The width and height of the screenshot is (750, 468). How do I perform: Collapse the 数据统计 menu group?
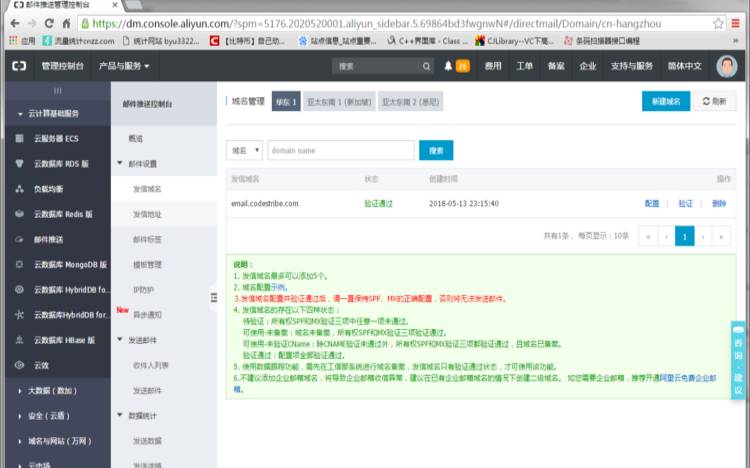[120, 415]
